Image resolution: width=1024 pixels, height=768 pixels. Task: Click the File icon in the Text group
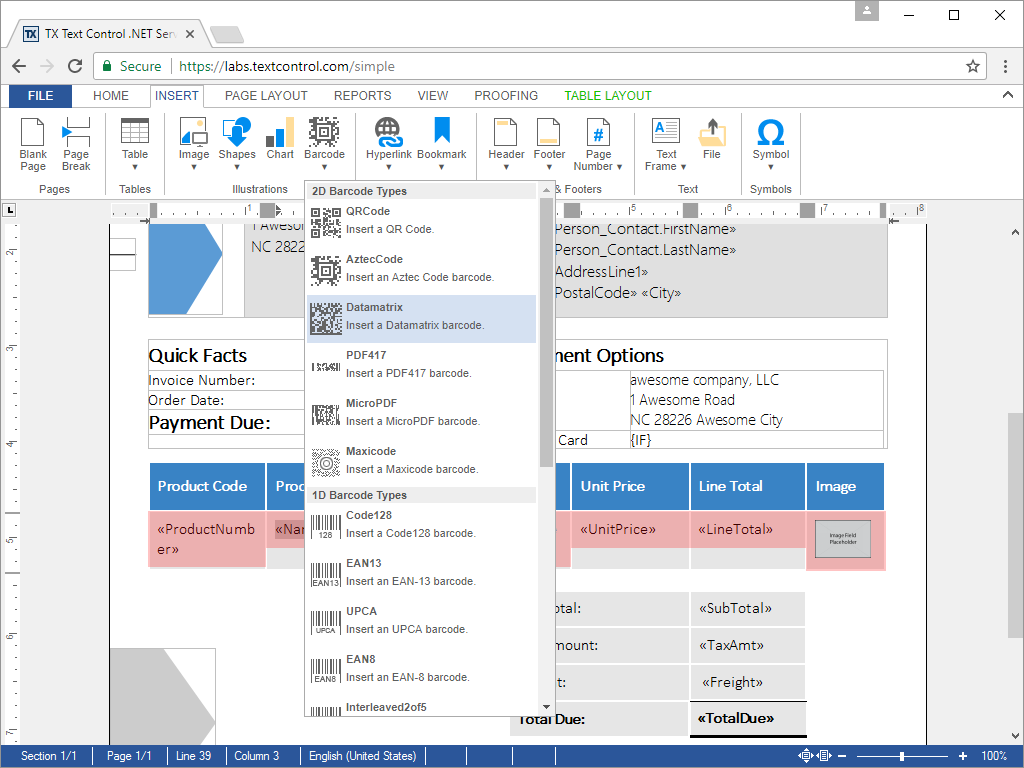point(712,138)
